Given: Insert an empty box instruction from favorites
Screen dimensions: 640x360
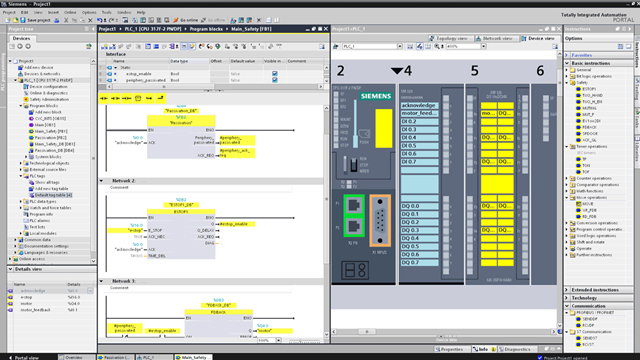Looking at the screenshot, I should tap(138, 98).
